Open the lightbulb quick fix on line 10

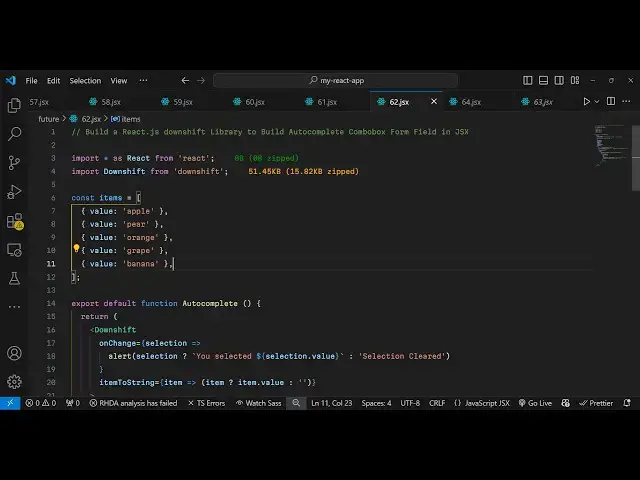(x=76, y=248)
